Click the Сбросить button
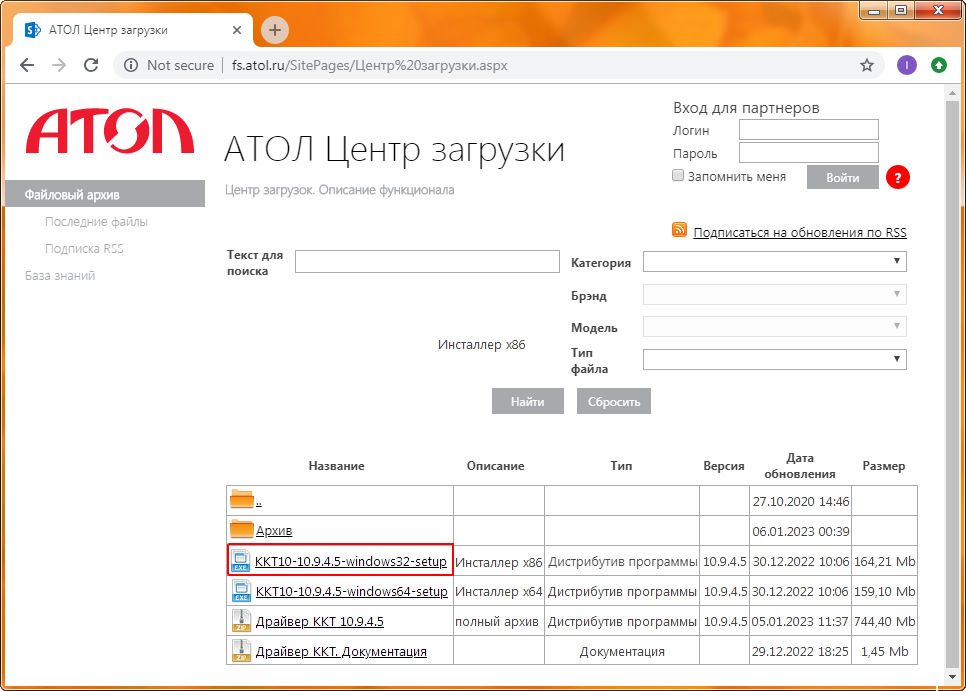This screenshot has width=966, height=691. click(x=614, y=402)
